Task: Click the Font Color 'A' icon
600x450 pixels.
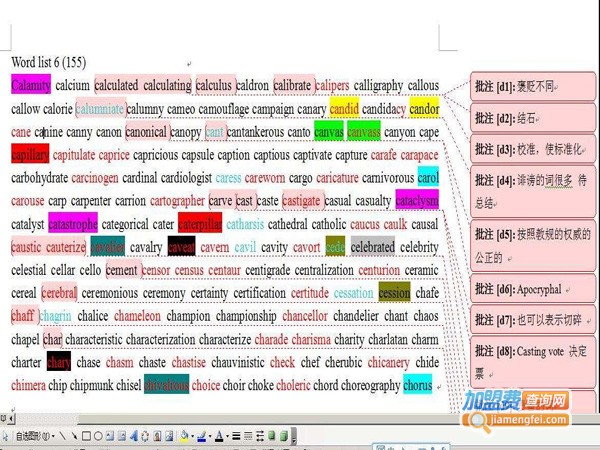Action: point(218,436)
